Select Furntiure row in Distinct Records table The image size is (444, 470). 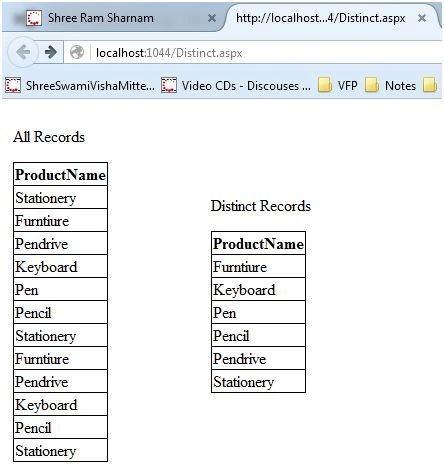coord(258,266)
